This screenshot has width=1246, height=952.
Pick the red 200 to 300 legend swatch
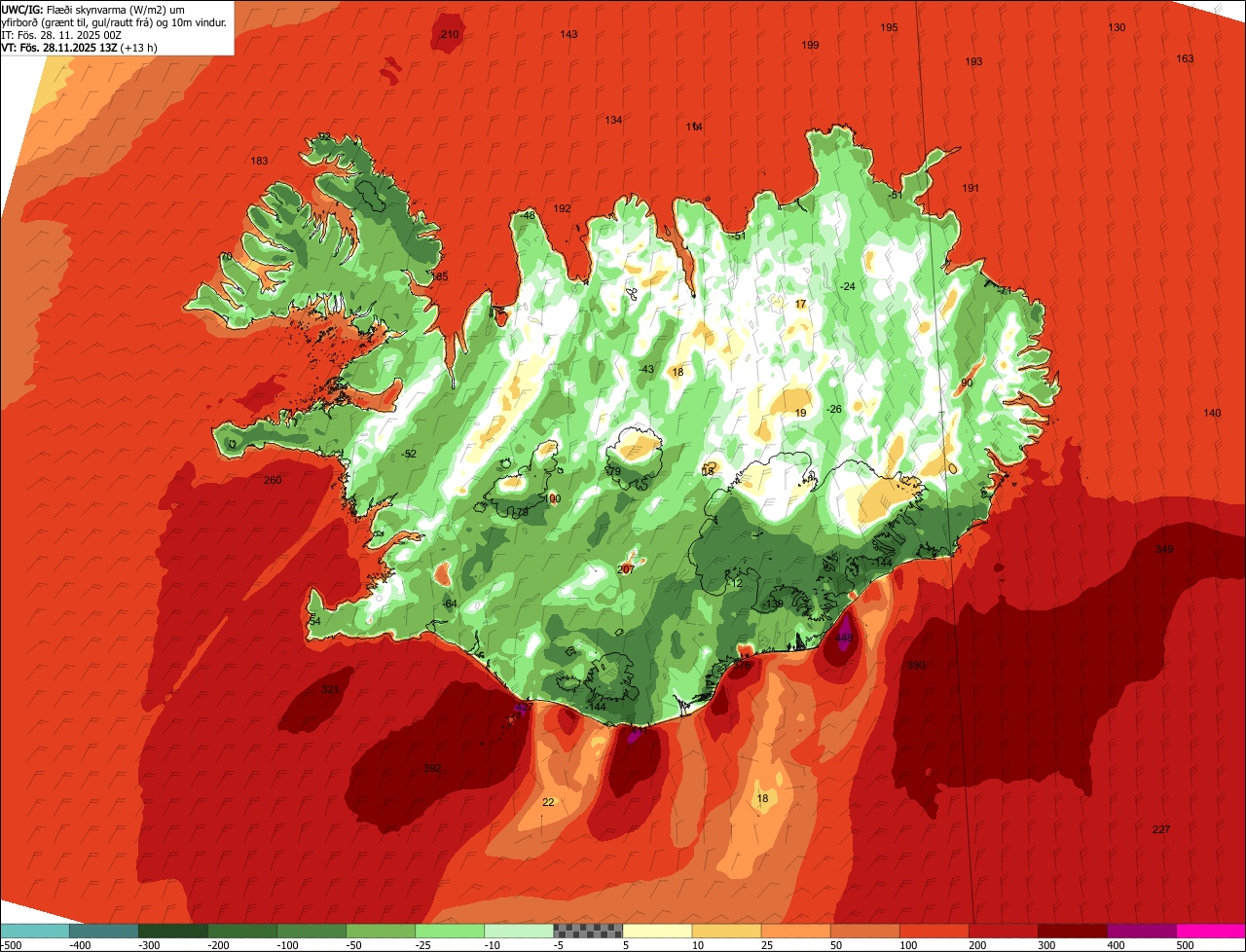pyautogui.click(x=1004, y=931)
